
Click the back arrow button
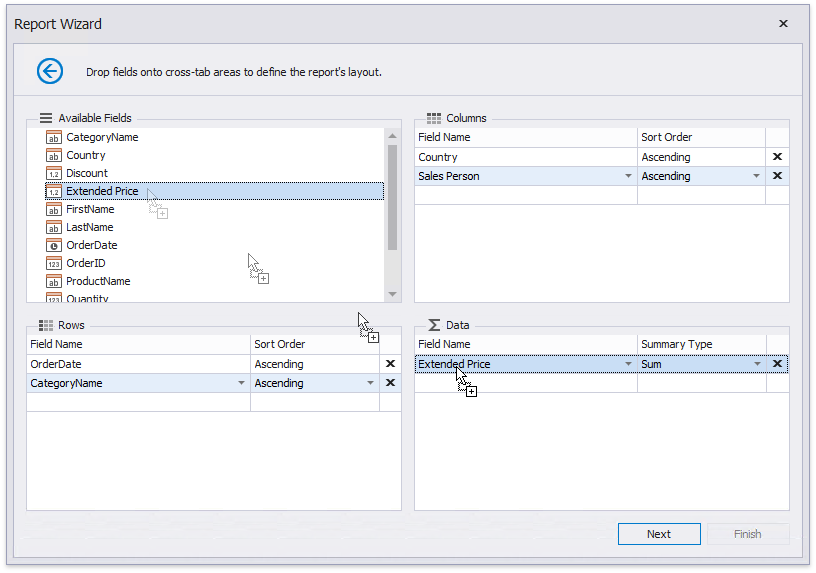click(50, 71)
